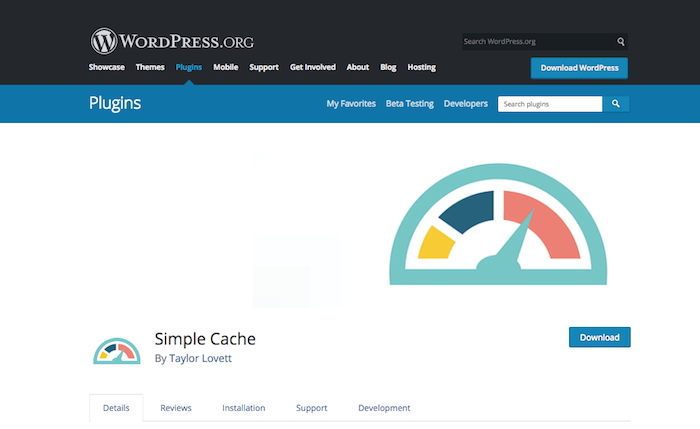Switch to the Installation tab
The height and width of the screenshot is (429, 700).
pyautogui.click(x=244, y=408)
